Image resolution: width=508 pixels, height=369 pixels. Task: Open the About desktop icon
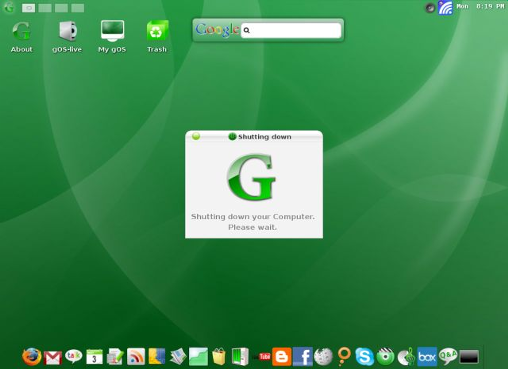[x=22, y=37]
